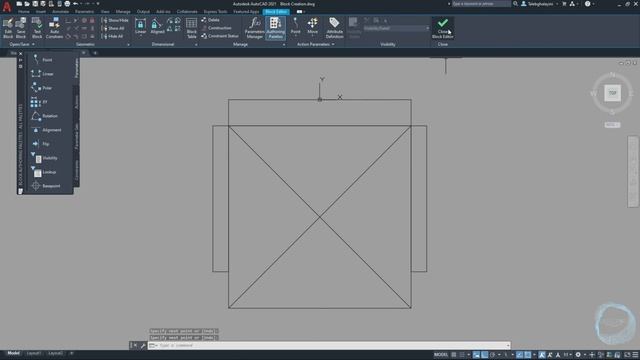Switch to the Parametric ribbon tab

pyautogui.click(x=84, y=12)
